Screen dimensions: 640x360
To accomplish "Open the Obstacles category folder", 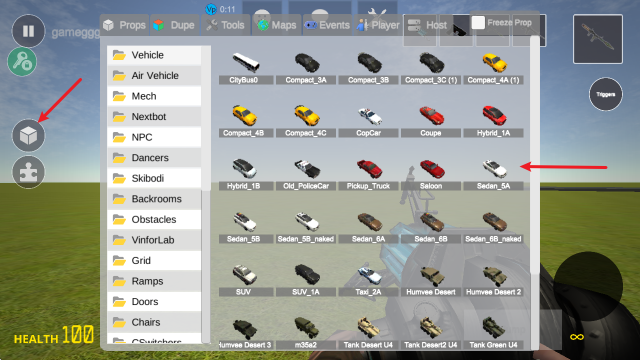I will (x=154, y=220).
